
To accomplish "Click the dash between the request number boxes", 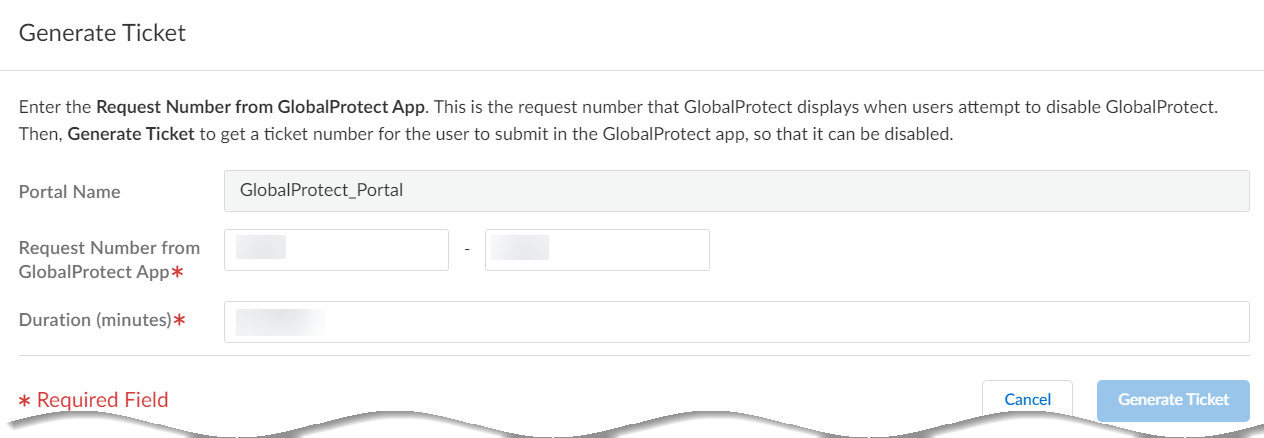I will tap(467, 250).
